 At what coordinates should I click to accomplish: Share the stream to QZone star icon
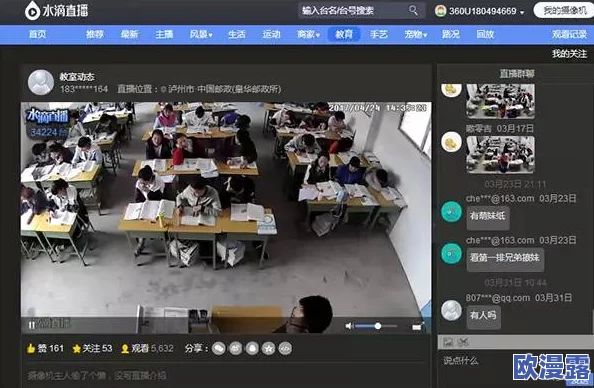coord(269,348)
